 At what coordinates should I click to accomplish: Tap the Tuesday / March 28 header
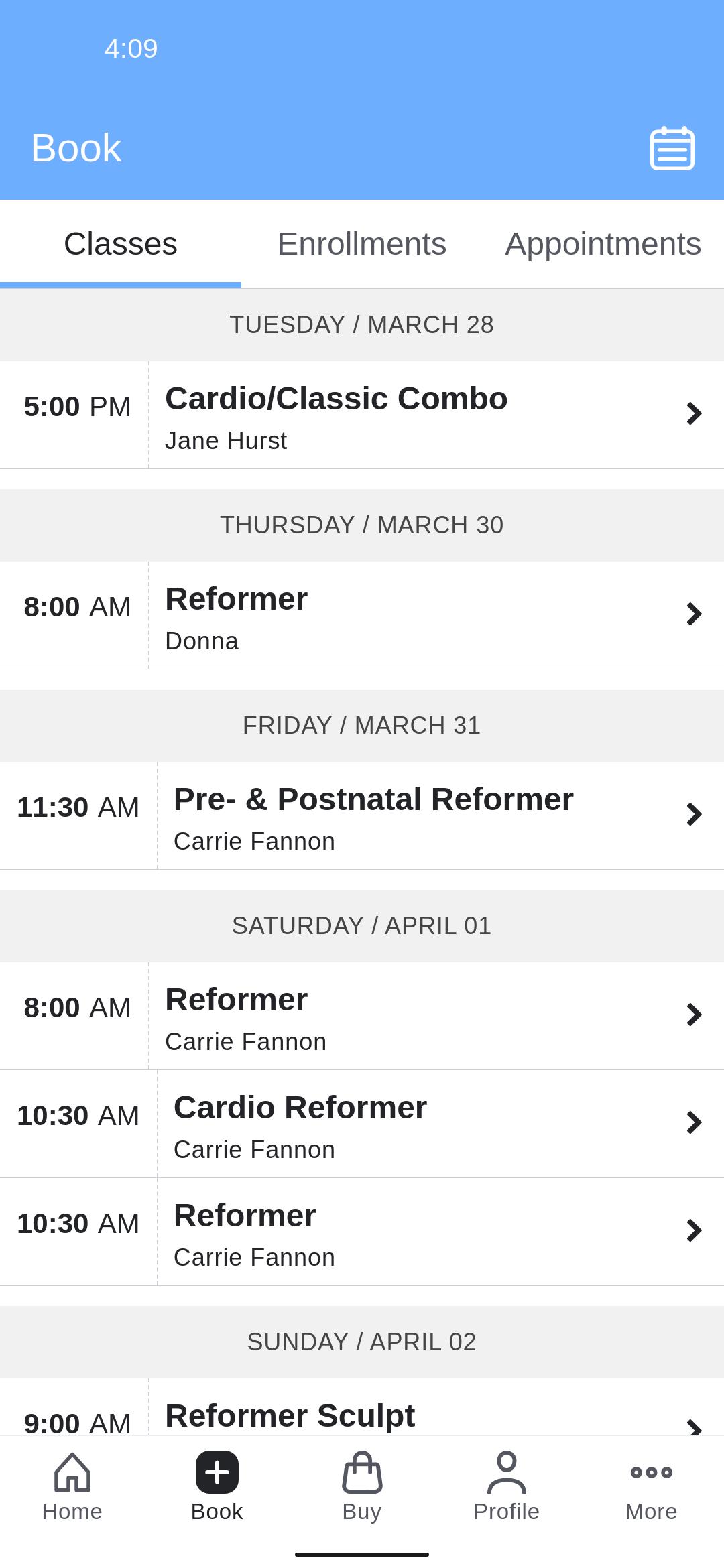(362, 325)
